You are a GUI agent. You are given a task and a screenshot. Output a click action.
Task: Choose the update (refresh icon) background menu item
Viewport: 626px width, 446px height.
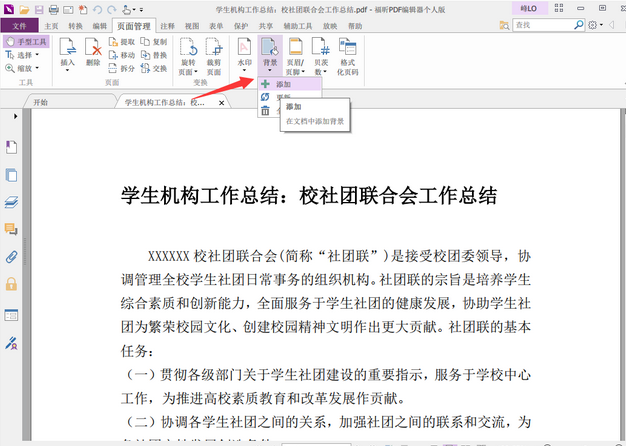point(265,96)
